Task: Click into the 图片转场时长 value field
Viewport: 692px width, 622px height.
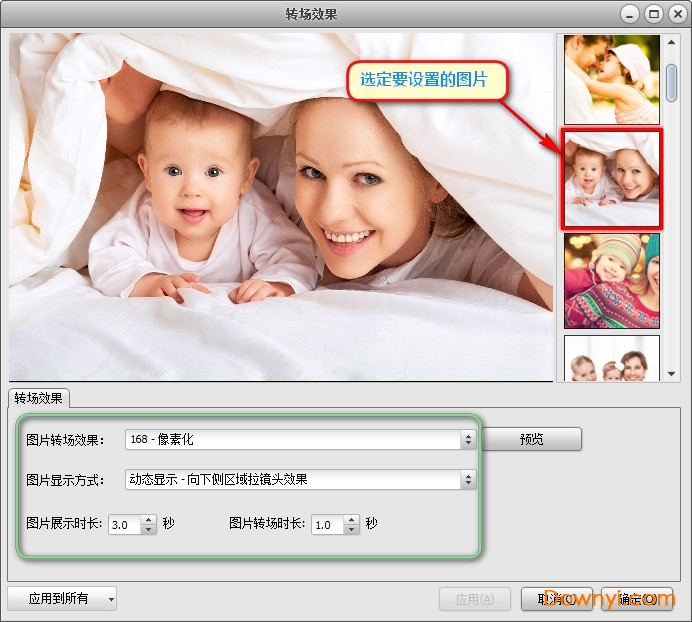Action: coord(327,525)
